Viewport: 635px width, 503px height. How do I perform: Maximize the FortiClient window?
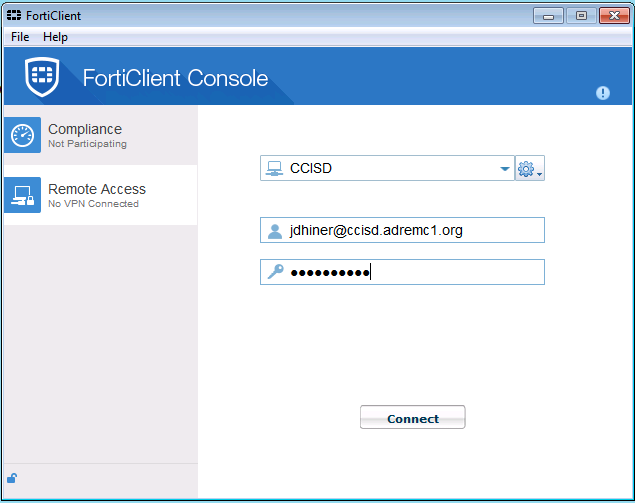[x=581, y=16]
